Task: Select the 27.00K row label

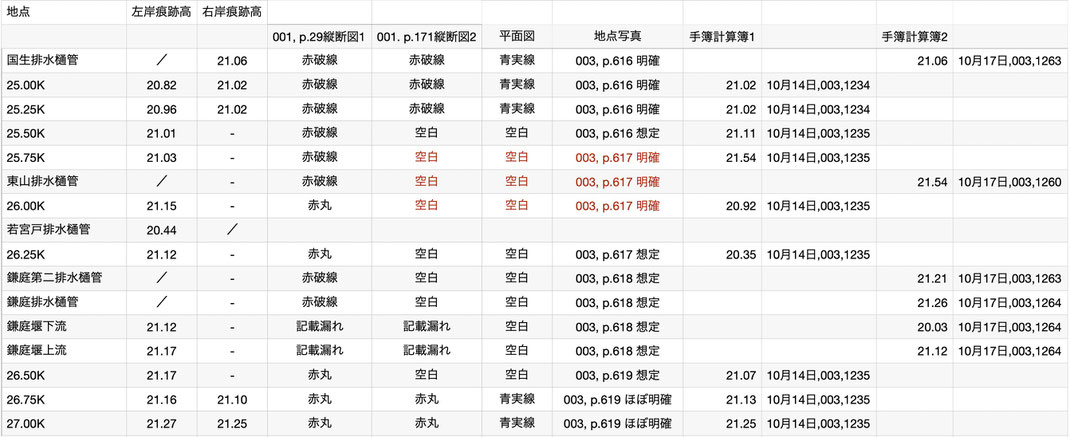Action: point(26,424)
